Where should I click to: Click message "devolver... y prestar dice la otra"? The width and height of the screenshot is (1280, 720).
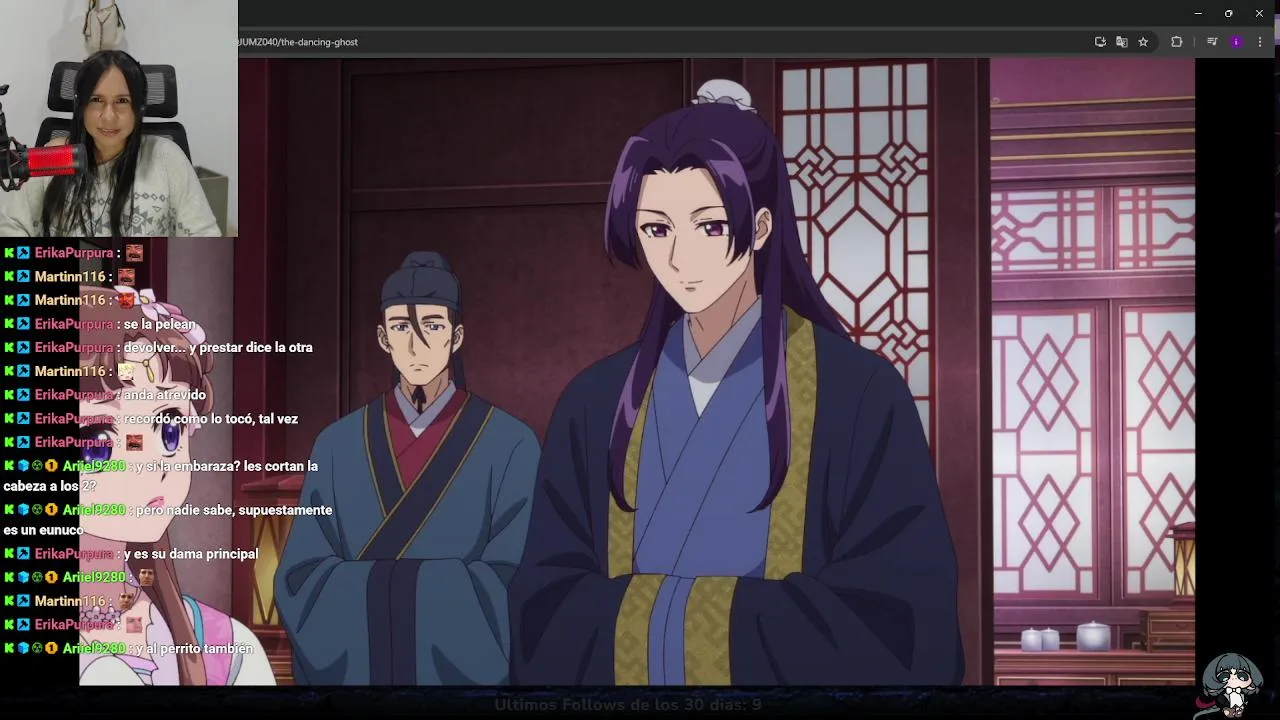click(x=218, y=347)
